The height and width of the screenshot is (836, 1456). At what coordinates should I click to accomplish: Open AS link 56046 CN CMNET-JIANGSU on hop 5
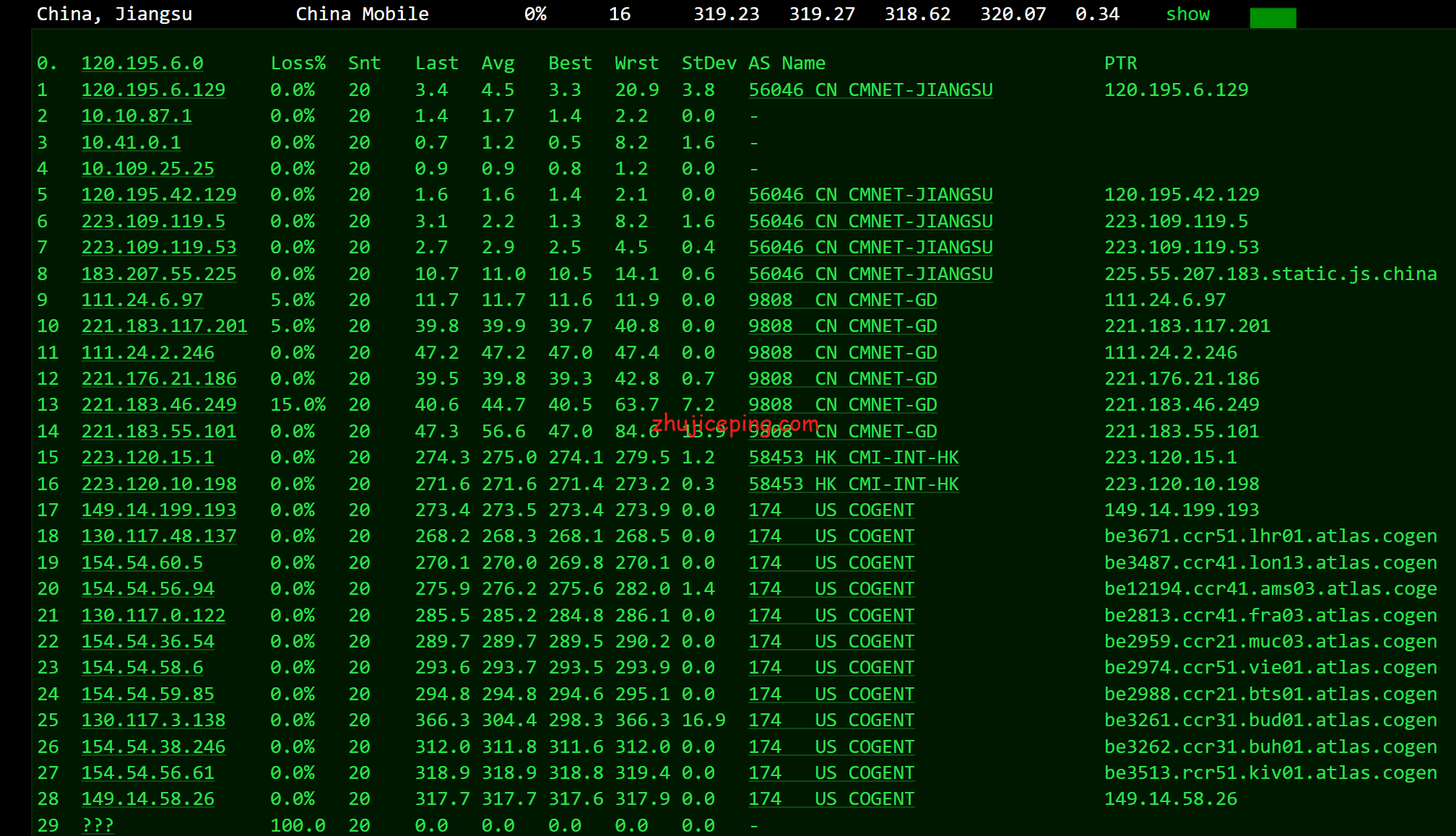point(870,194)
